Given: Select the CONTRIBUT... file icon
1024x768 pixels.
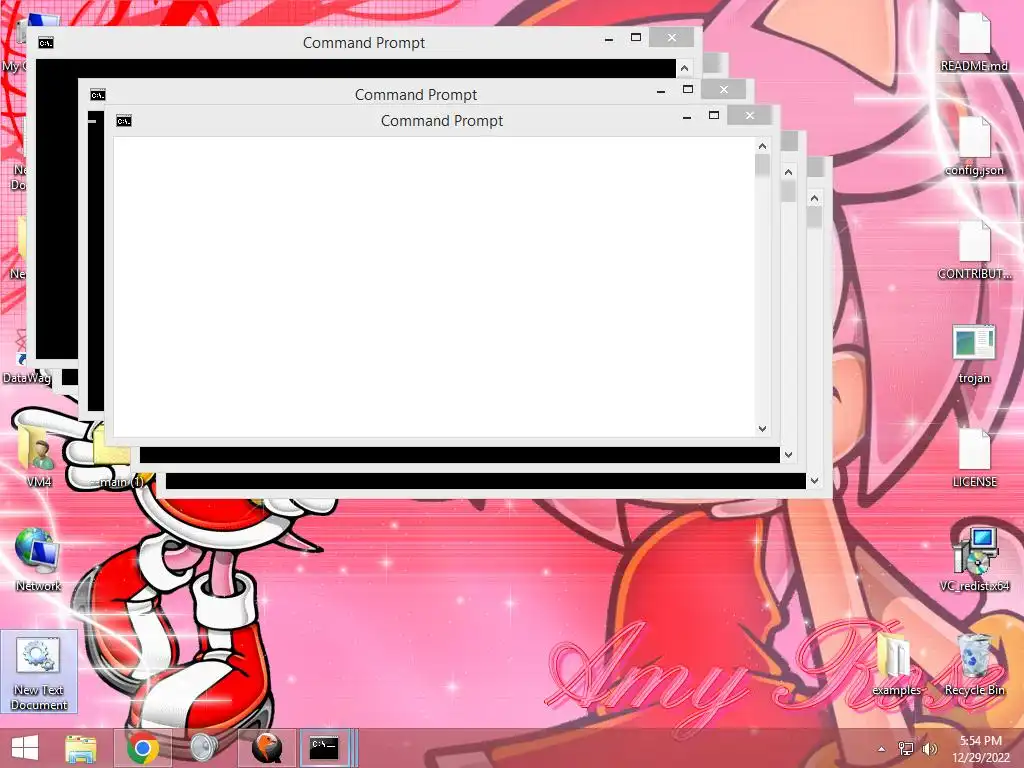Looking at the screenshot, I should click(x=974, y=251).
